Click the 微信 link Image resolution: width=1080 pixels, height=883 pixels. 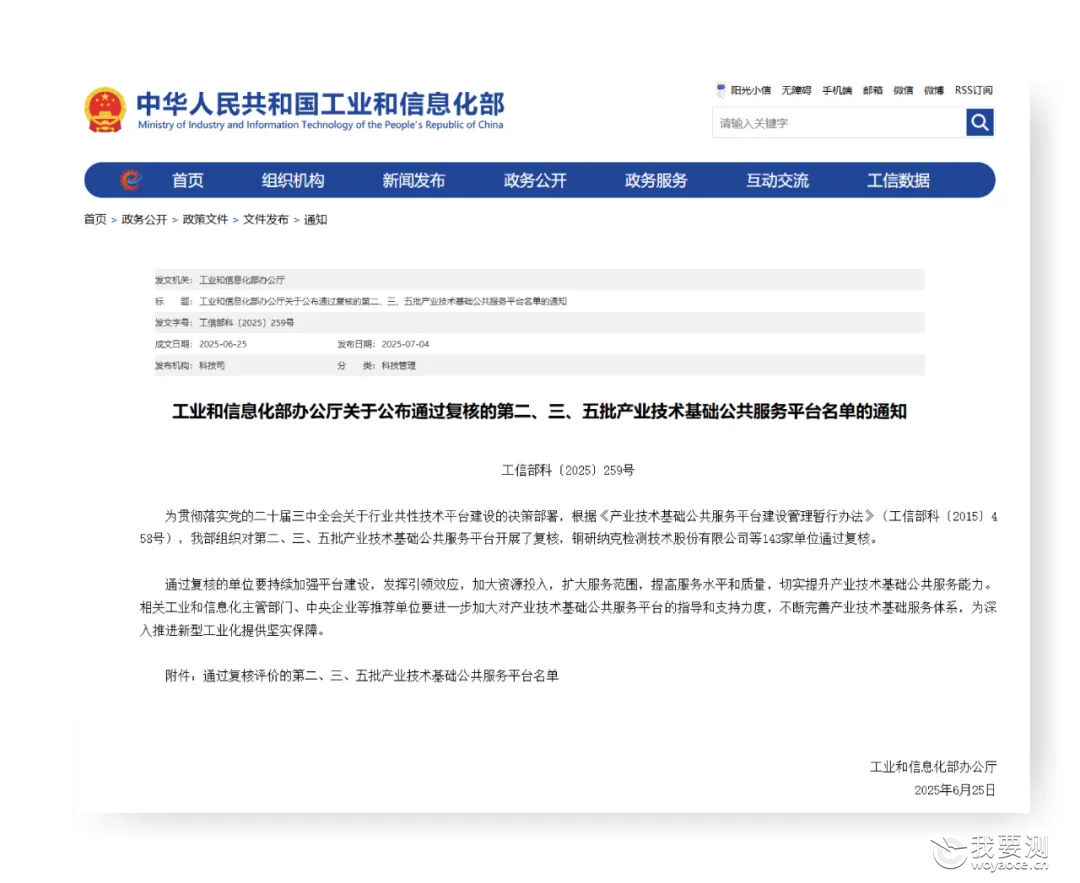[x=903, y=90]
